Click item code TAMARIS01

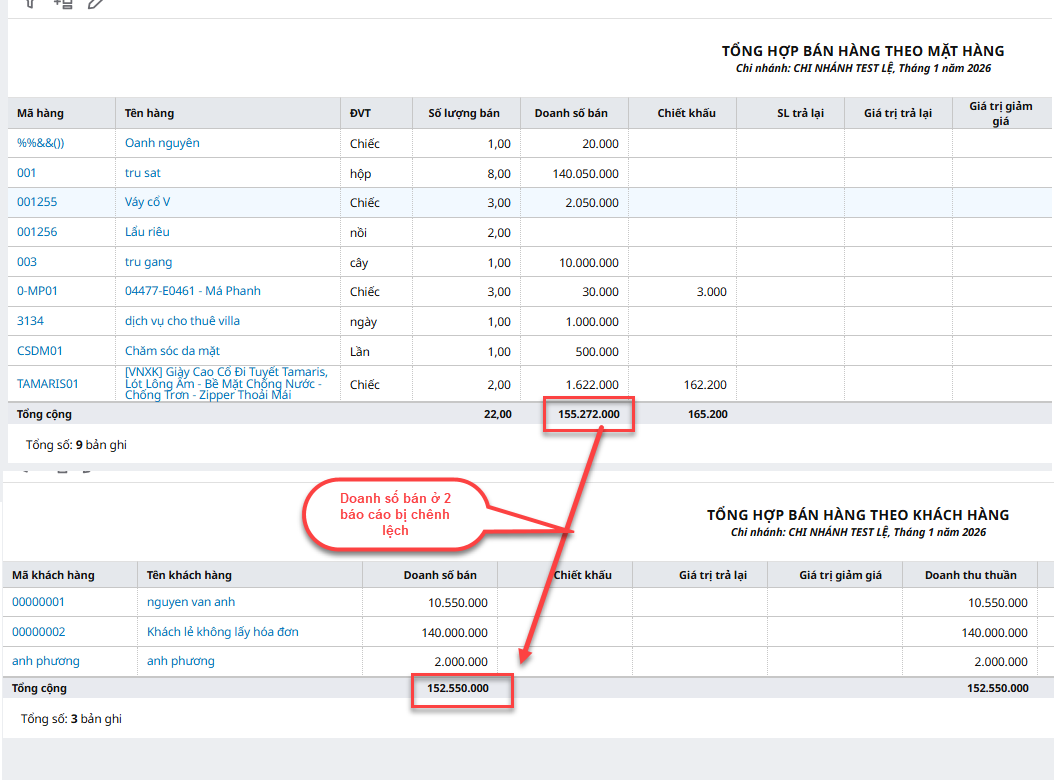(48, 384)
